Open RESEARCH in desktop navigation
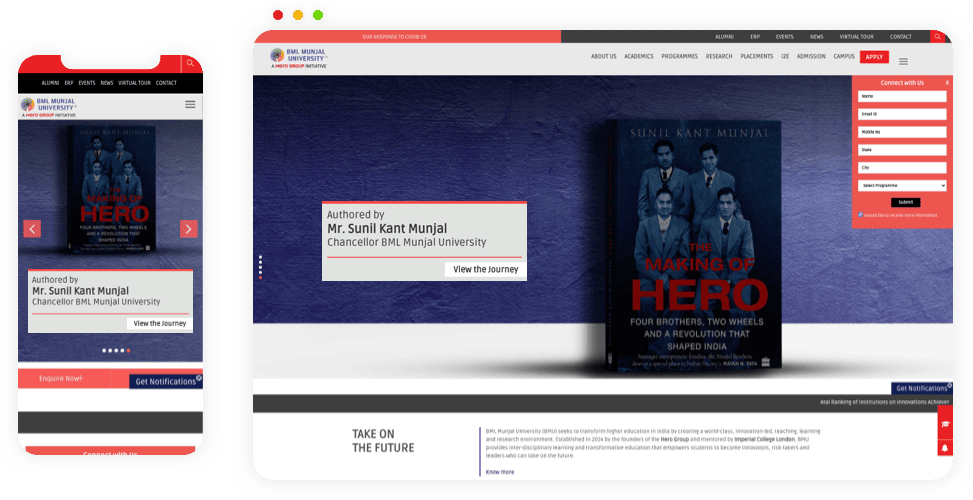 click(x=719, y=56)
